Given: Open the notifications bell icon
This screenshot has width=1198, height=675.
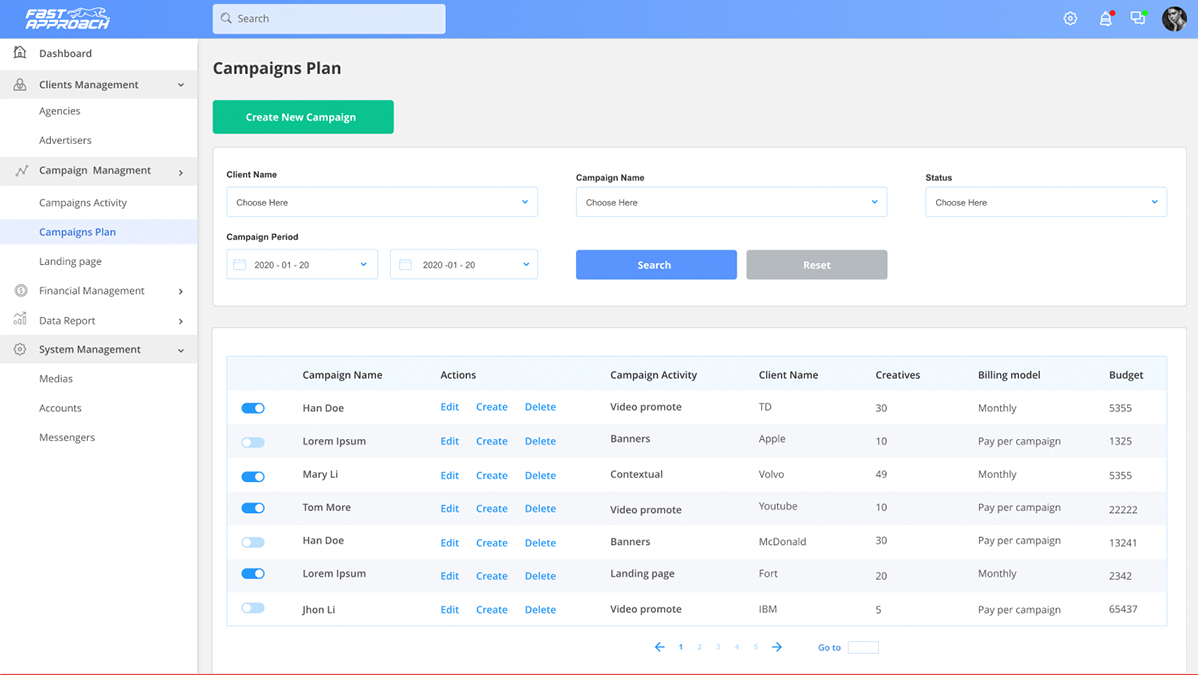Looking at the screenshot, I should point(1105,19).
